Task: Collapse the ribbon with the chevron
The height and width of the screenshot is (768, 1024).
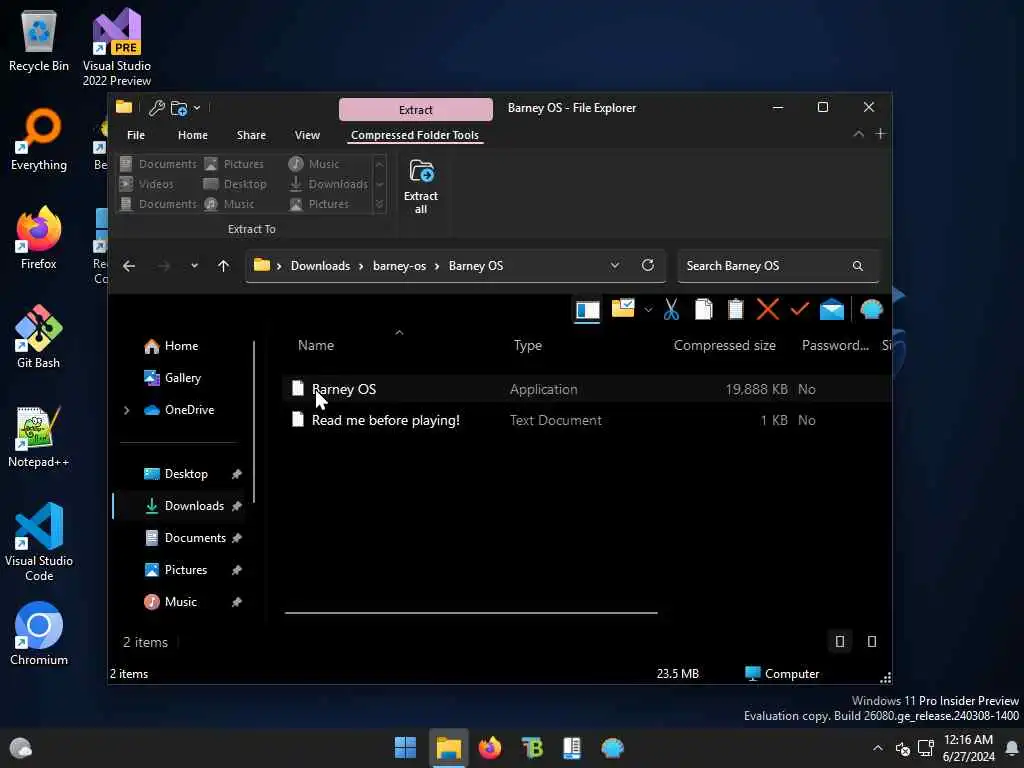Action: coord(858,135)
